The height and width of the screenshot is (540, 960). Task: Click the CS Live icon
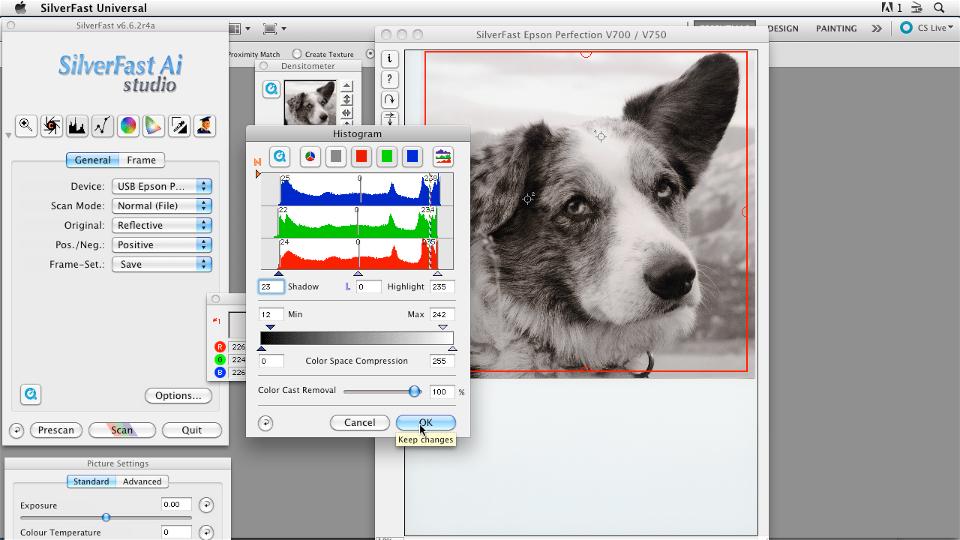pyautogui.click(x=906, y=28)
